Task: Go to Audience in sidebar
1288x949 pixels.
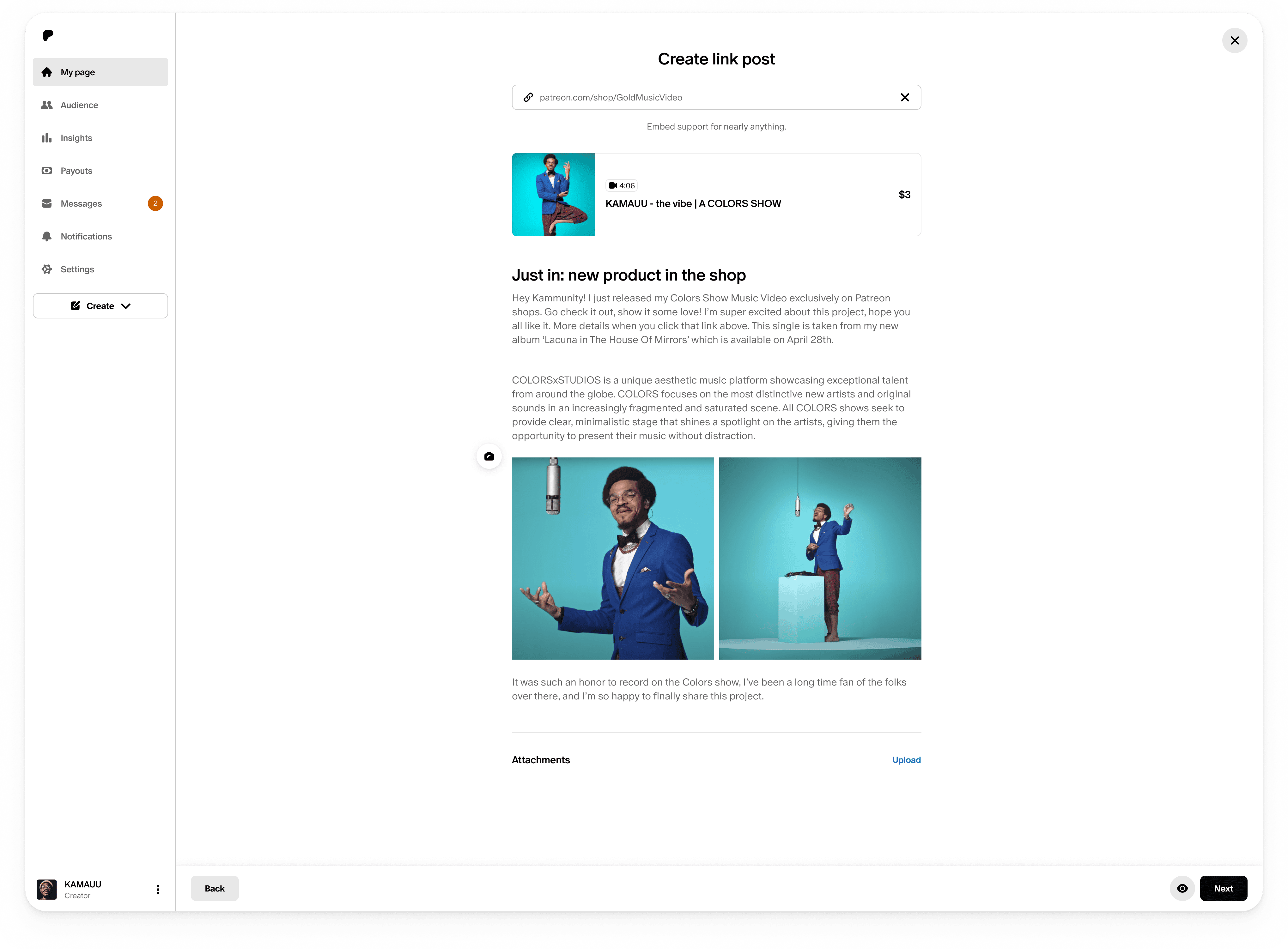Action: (79, 105)
